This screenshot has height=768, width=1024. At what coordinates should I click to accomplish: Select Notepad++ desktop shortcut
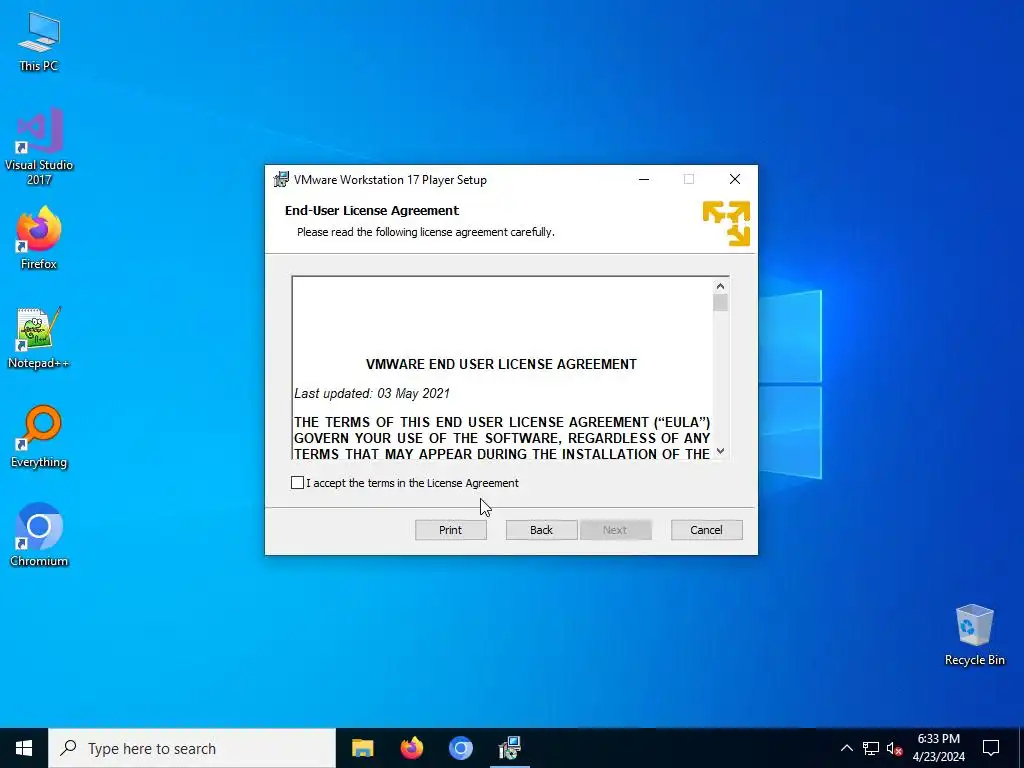pyautogui.click(x=39, y=338)
